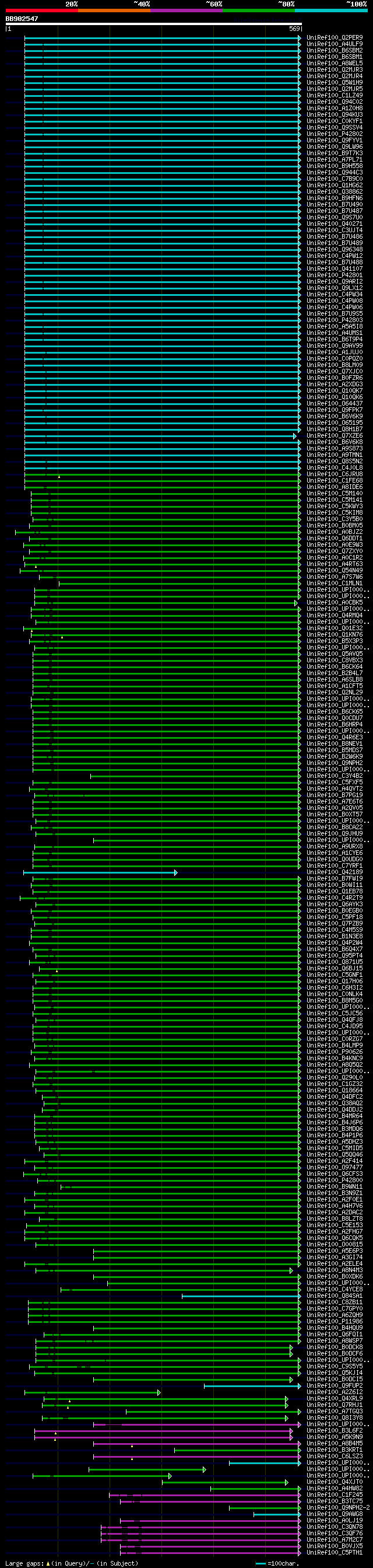373x1568 pixels.
Task: Open hit UniRef100_B0DCI5
Action: tap(335, 1380)
